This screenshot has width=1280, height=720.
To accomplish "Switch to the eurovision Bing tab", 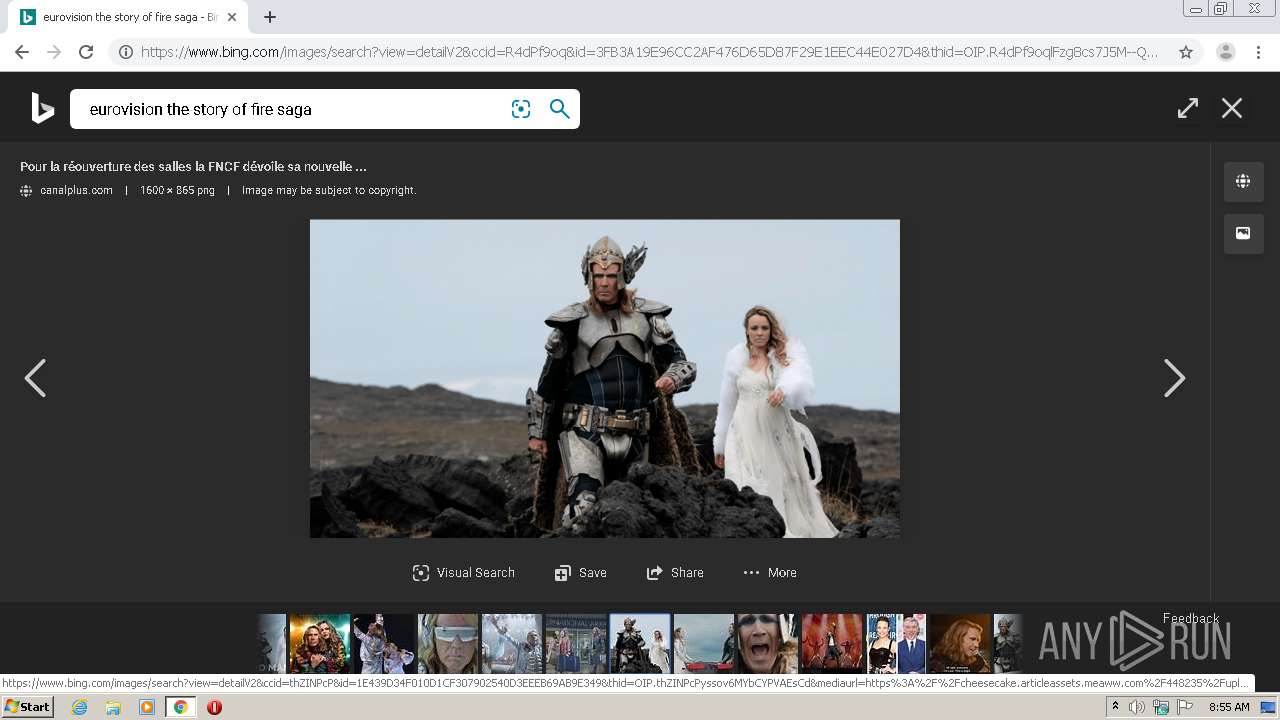I will (x=128, y=17).
